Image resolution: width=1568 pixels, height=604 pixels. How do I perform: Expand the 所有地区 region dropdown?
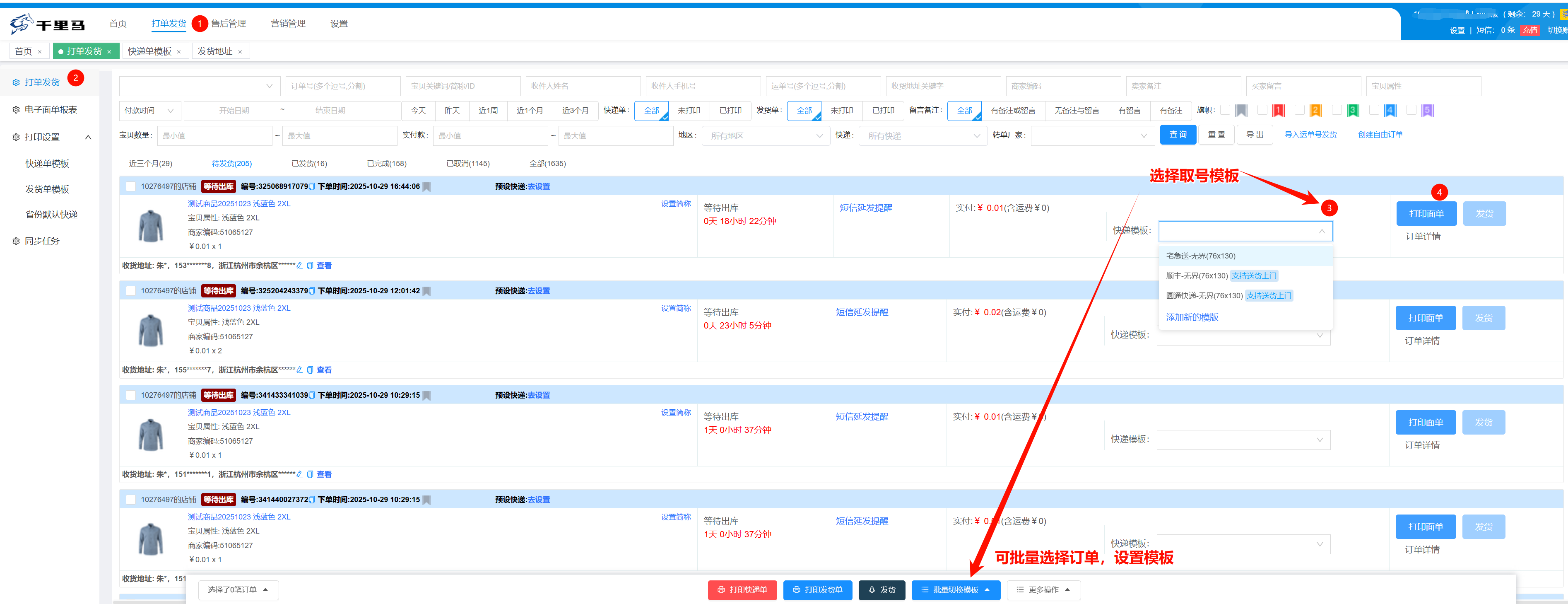pos(765,136)
